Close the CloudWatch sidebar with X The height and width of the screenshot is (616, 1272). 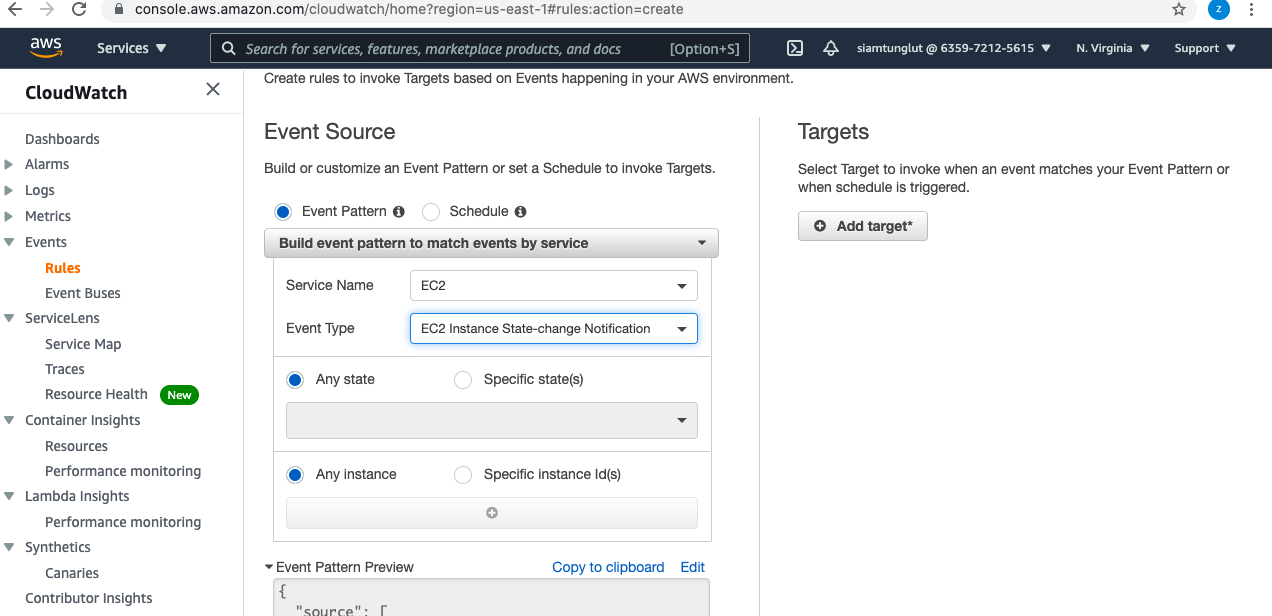(x=213, y=89)
